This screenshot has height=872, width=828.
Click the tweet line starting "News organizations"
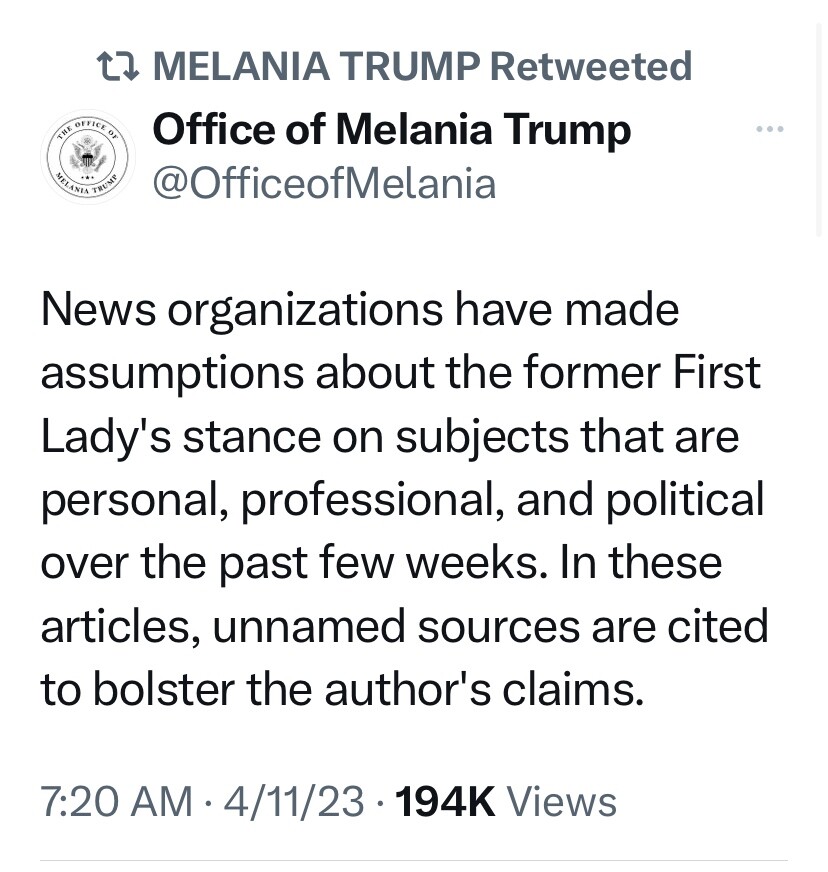coord(360,311)
